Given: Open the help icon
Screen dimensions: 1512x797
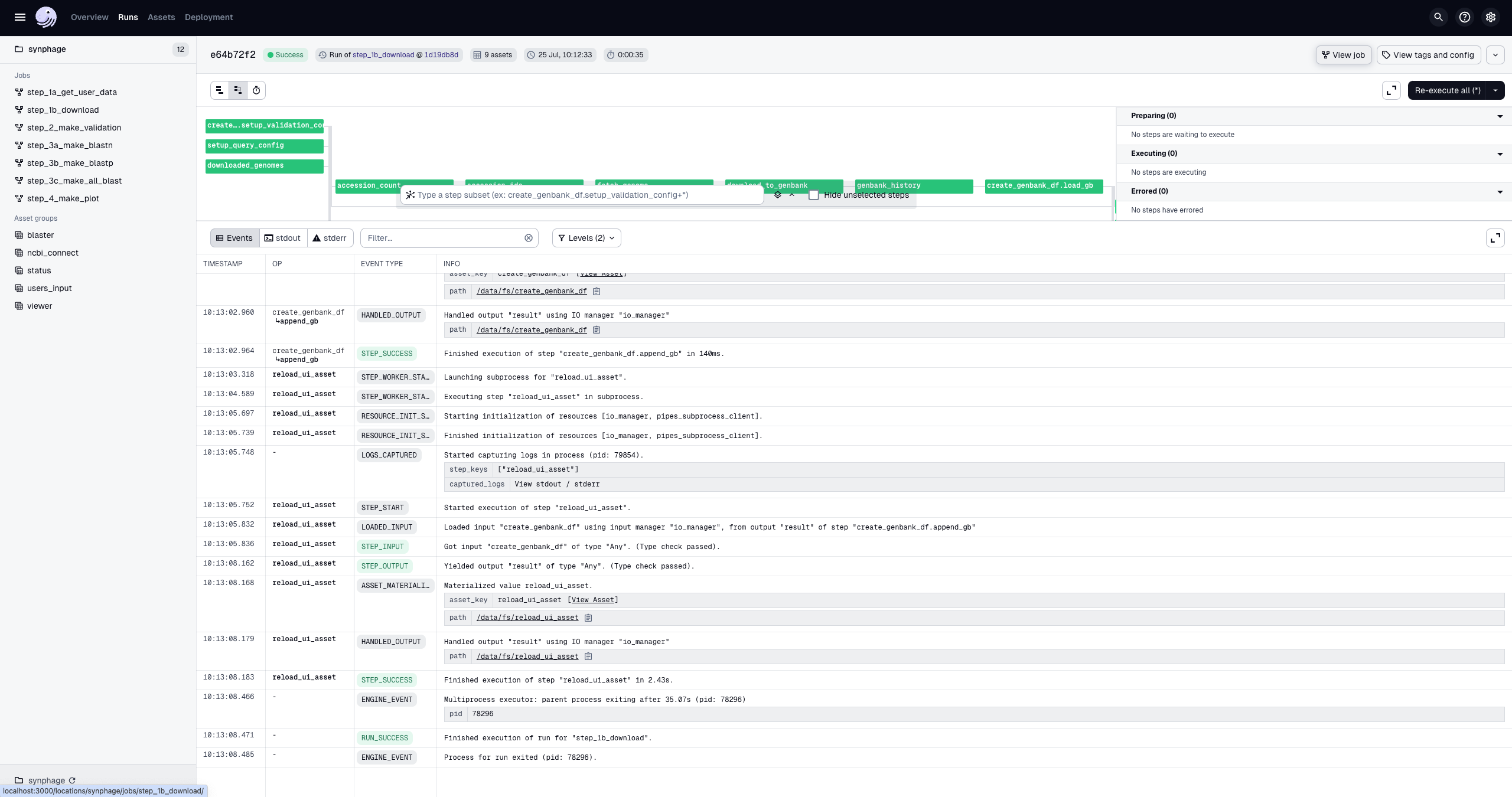Looking at the screenshot, I should pos(1465,17).
